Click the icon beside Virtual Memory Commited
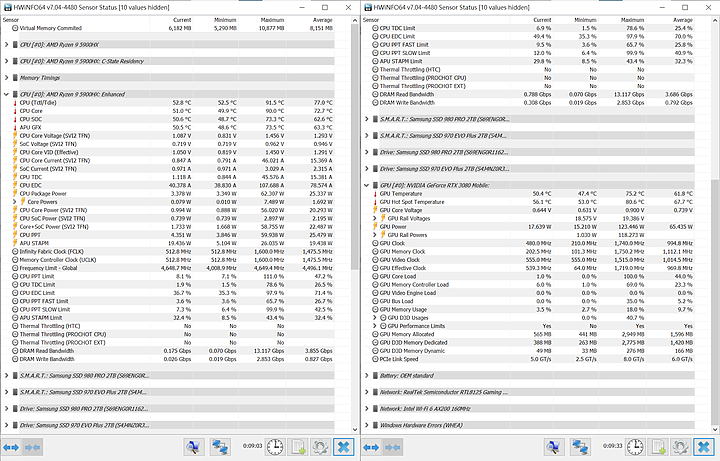 coord(15,28)
